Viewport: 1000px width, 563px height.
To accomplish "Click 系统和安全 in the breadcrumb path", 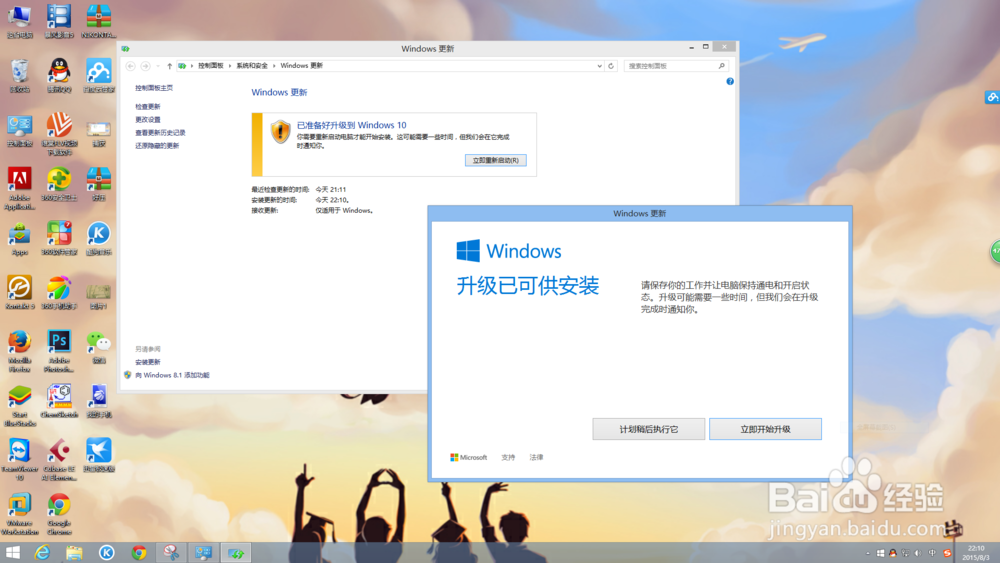I will click(x=252, y=66).
